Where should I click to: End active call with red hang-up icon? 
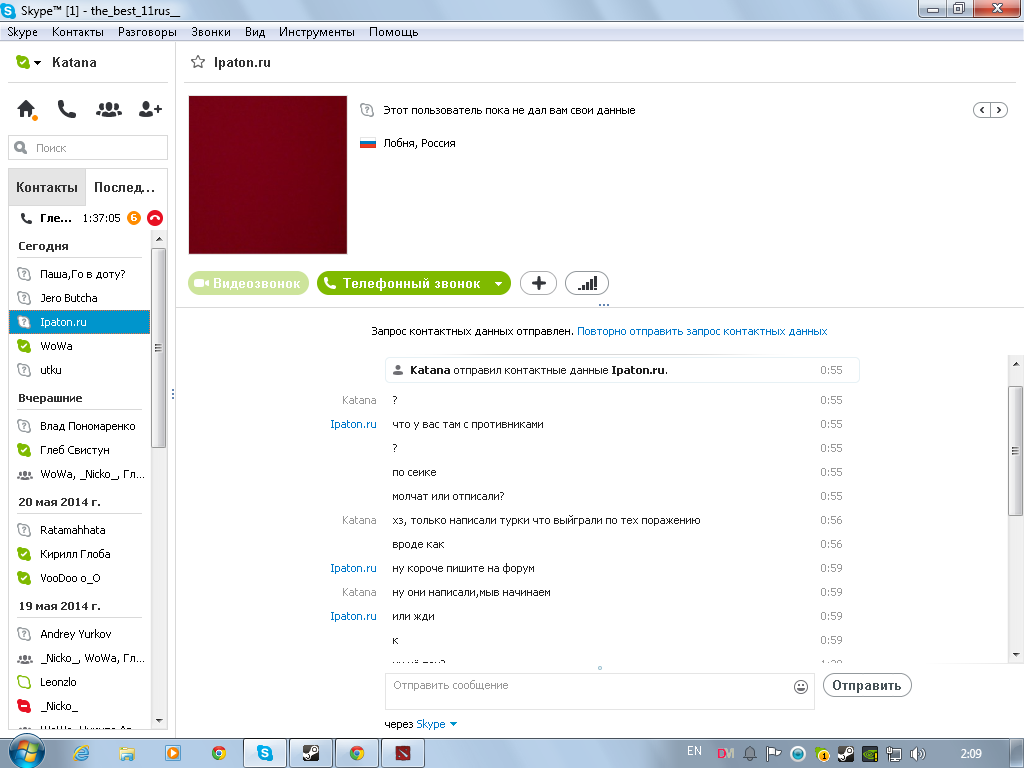(155, 218)
